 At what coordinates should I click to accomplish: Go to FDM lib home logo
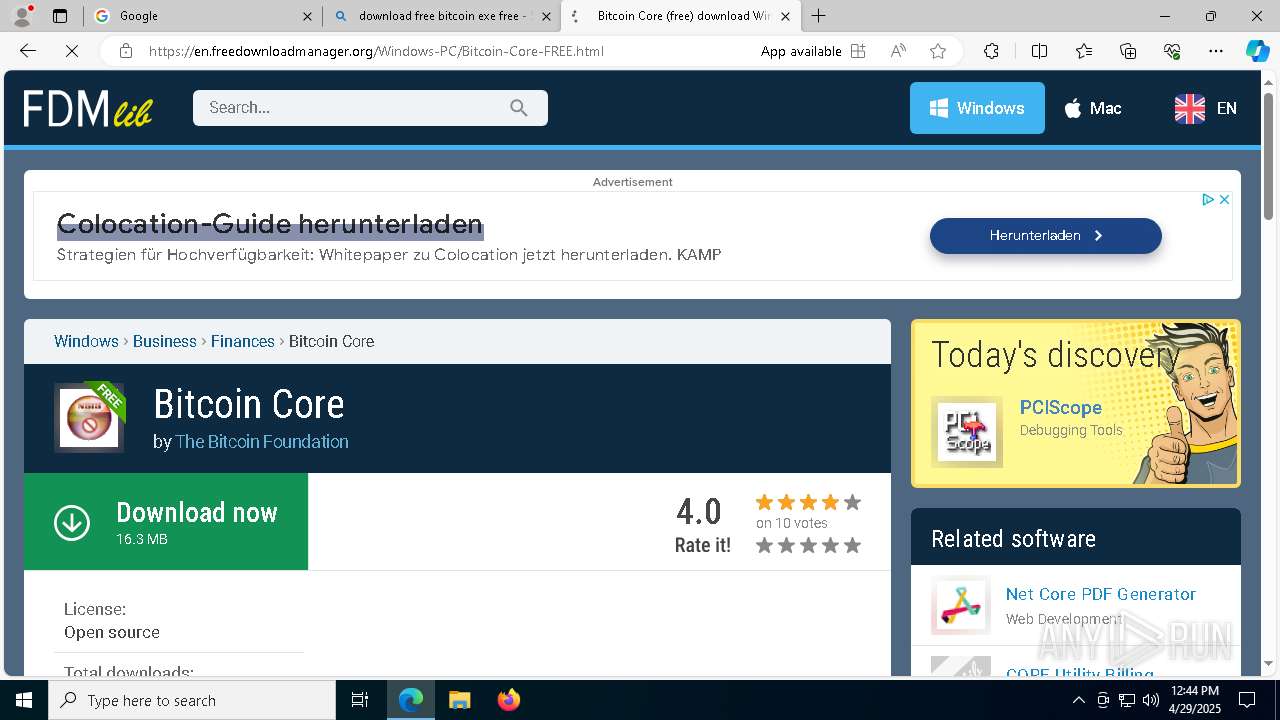coord(88,108)
